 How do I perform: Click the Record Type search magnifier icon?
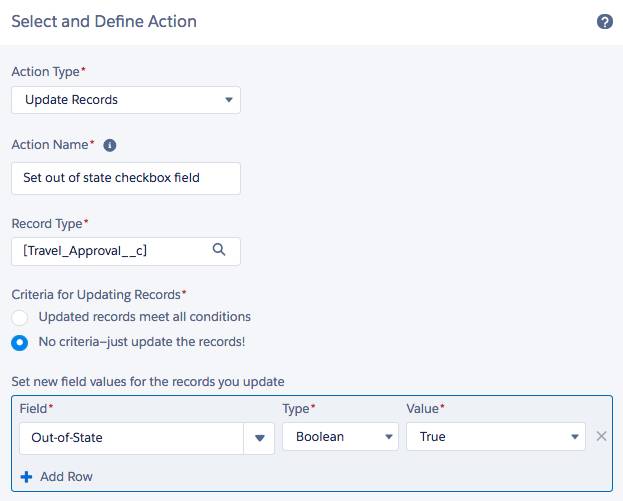tap(219, 250)
